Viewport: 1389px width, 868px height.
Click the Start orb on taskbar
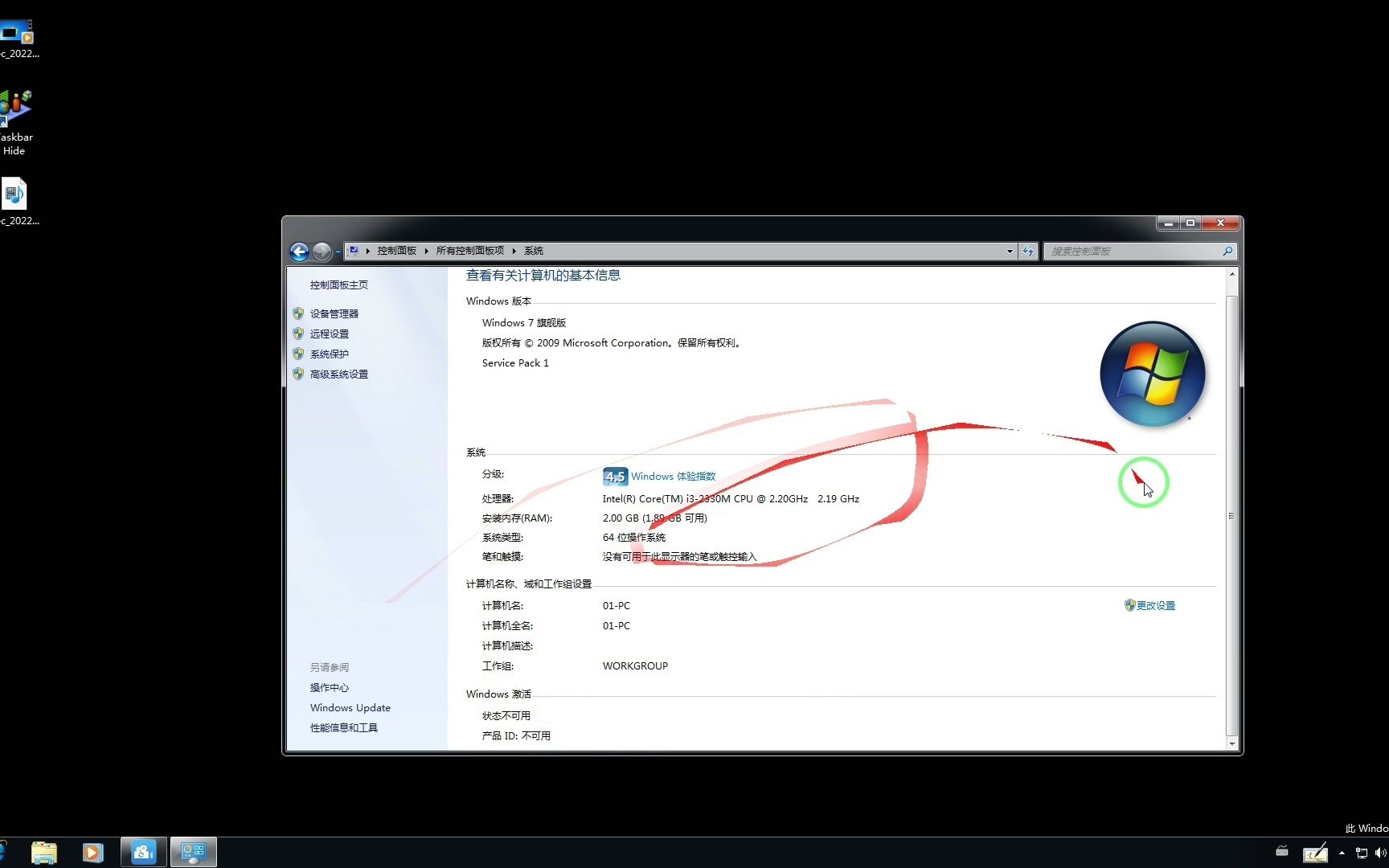[2, 852]
